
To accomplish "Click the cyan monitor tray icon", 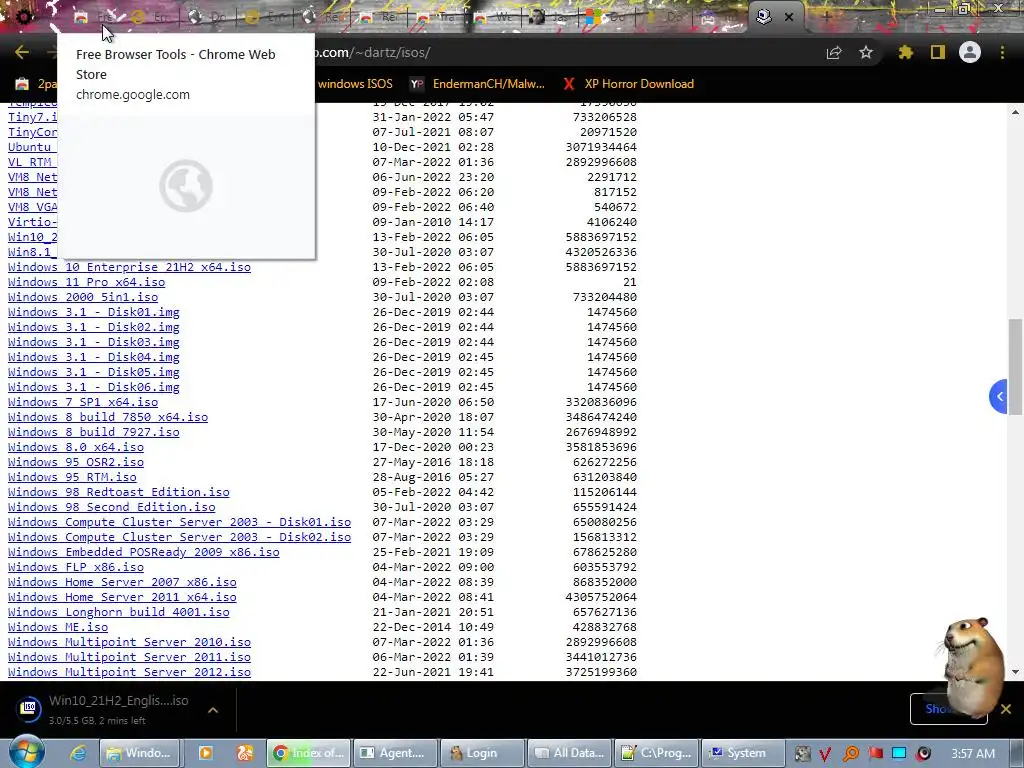I will (899, 754).
